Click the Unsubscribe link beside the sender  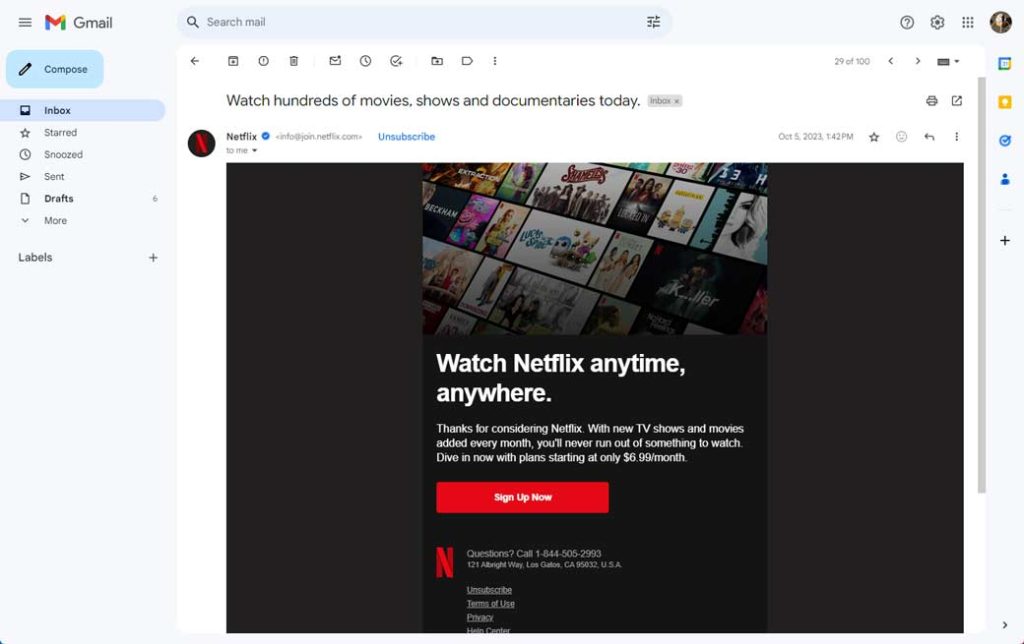click(x=406, y=137)
